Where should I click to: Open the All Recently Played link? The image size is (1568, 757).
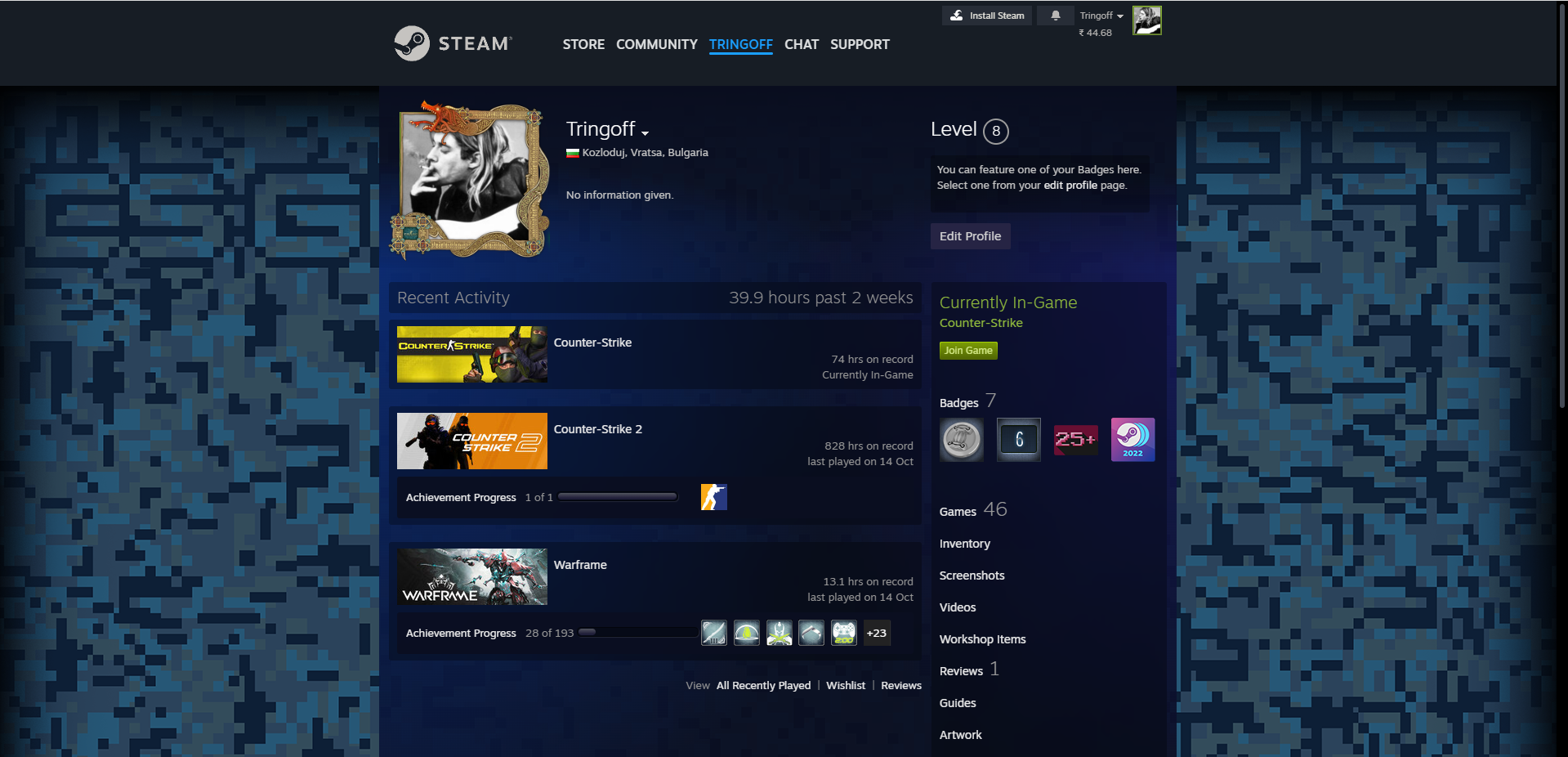(x=763, y=685)
